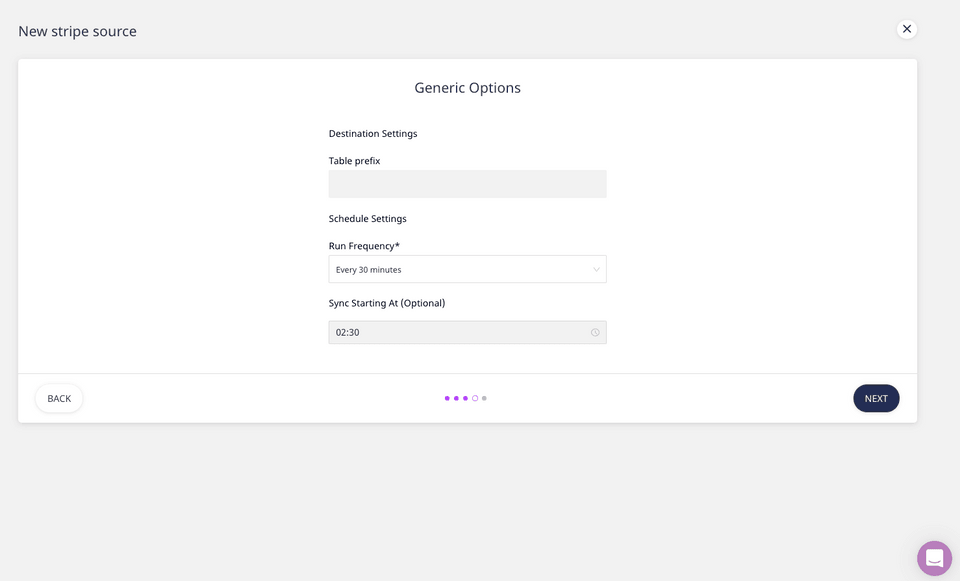The image size is (960, 581).
Task: Open the messaging icon at bottom right
Action: [x=934, y=557]
